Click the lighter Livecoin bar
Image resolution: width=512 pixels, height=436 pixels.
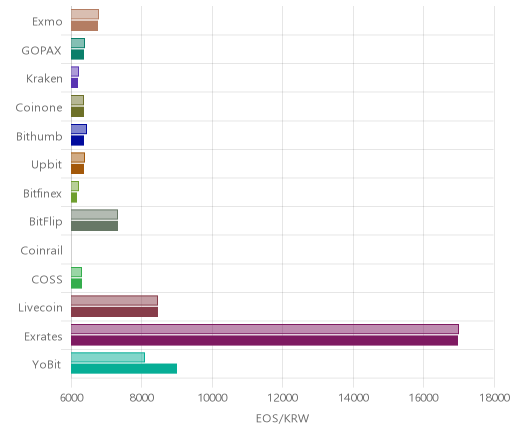click(x=114, y=300)
